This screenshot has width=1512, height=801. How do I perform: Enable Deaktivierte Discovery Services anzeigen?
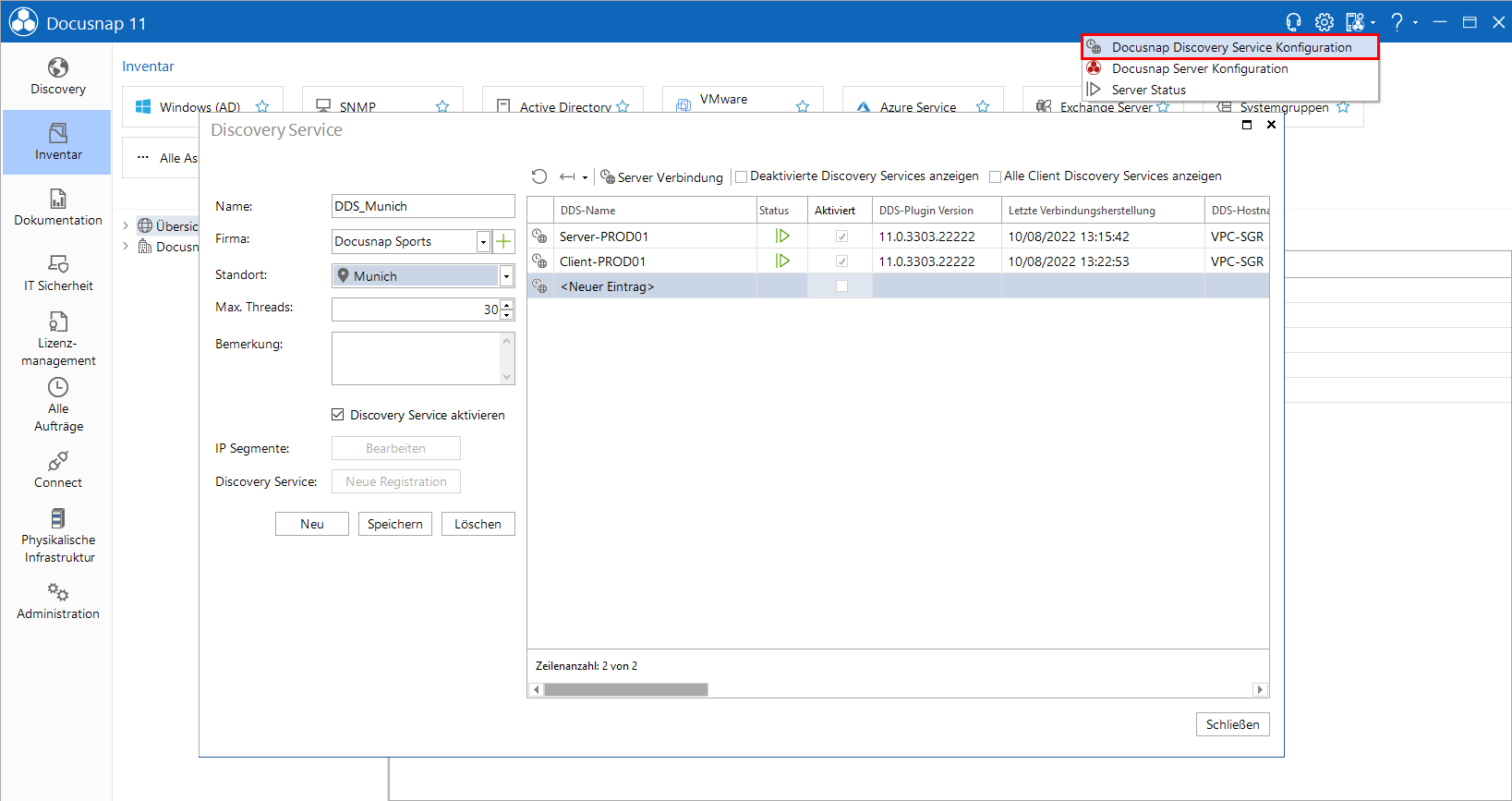[x=741, y=176]
